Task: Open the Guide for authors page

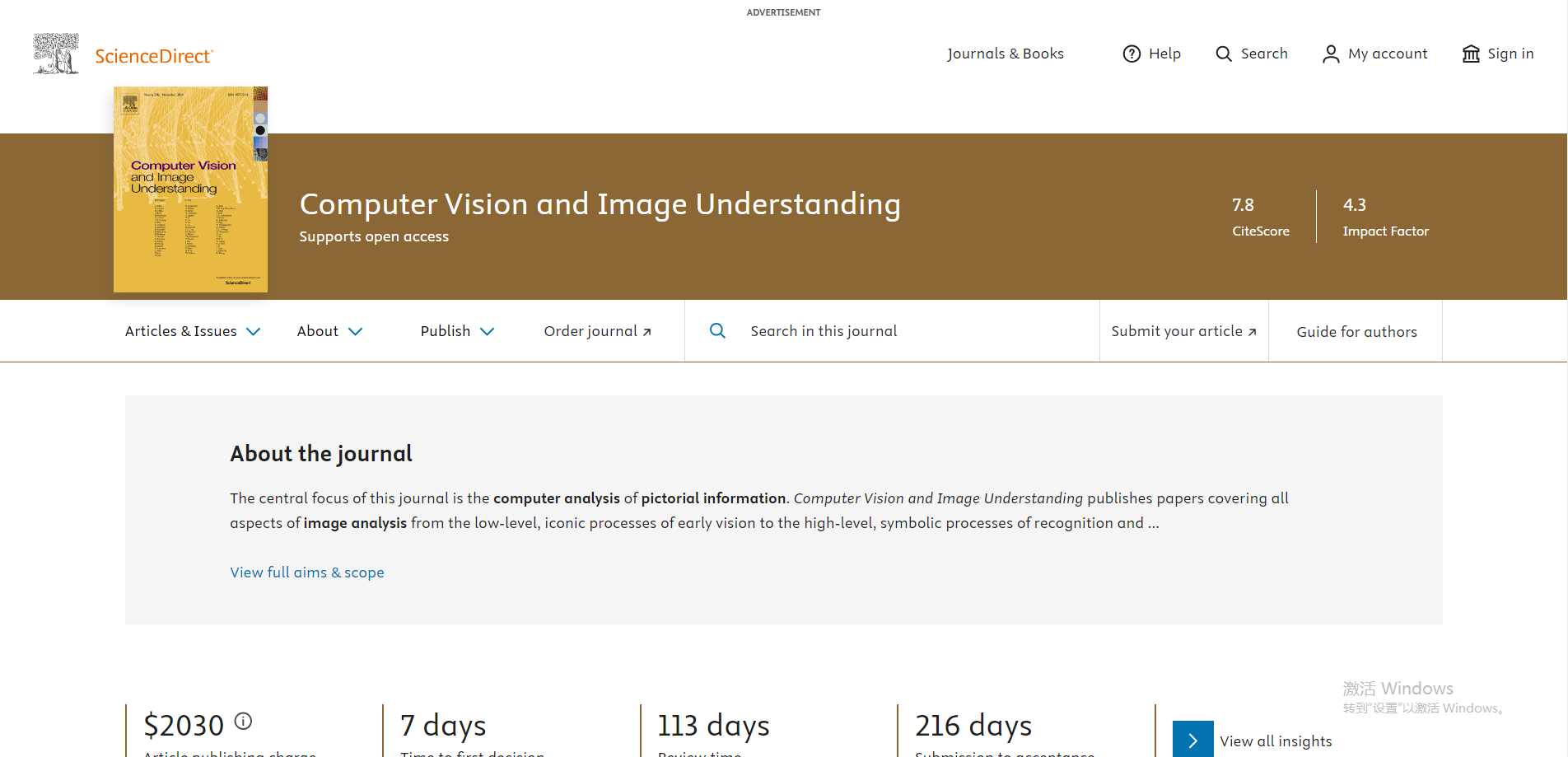Action: pyautogui.click(x=1356, y=332)
